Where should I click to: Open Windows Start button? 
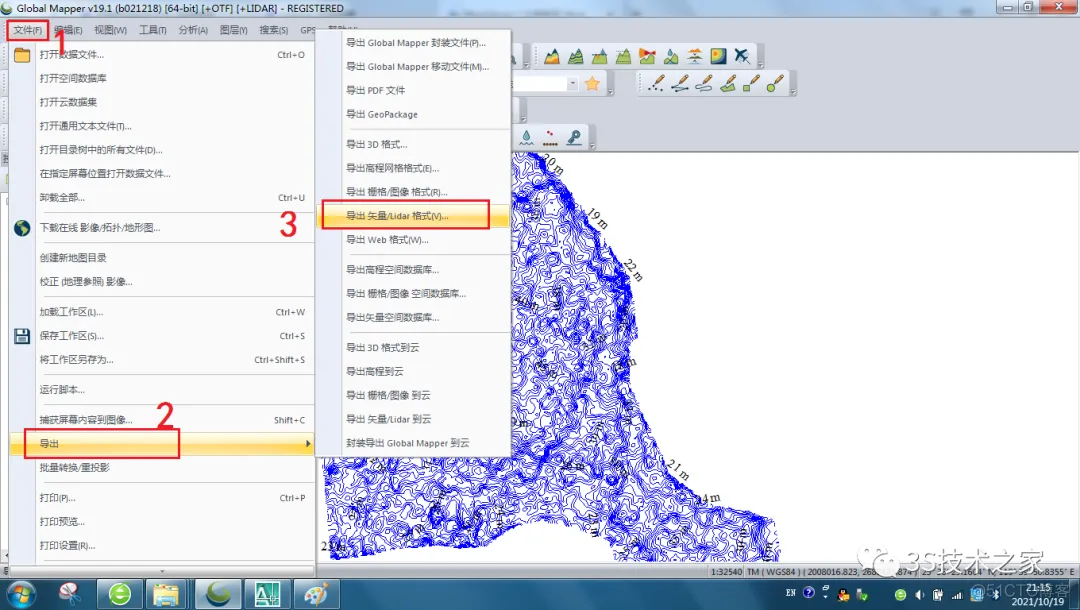pyautogui.click(x=20, y=594)
